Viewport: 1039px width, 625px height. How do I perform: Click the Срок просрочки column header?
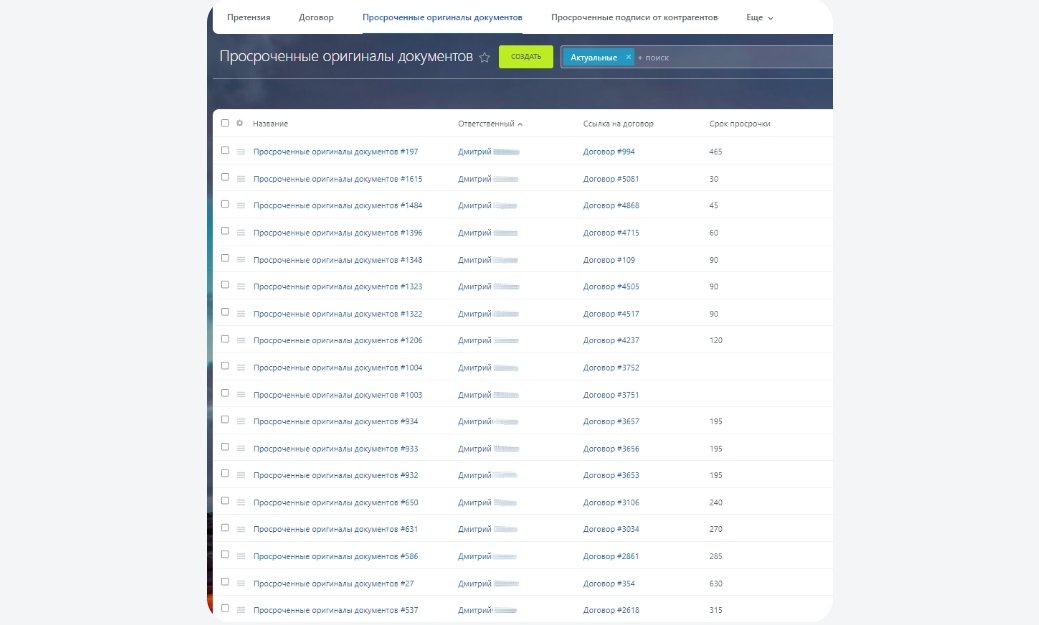point(739,124)
